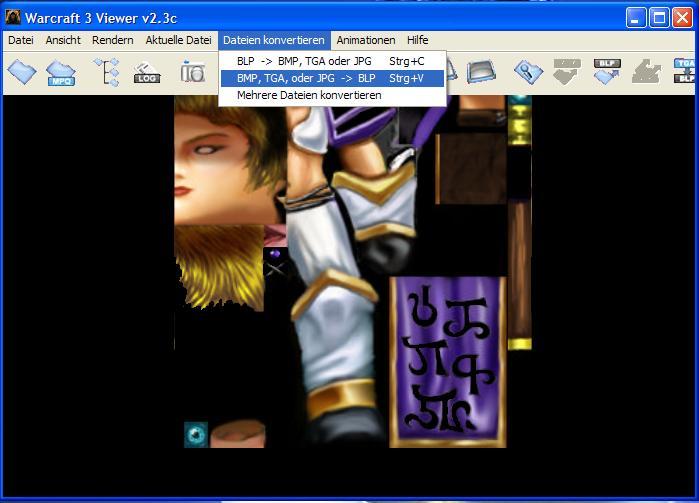Click the camera screenshot icon

(x=193, y=71)
